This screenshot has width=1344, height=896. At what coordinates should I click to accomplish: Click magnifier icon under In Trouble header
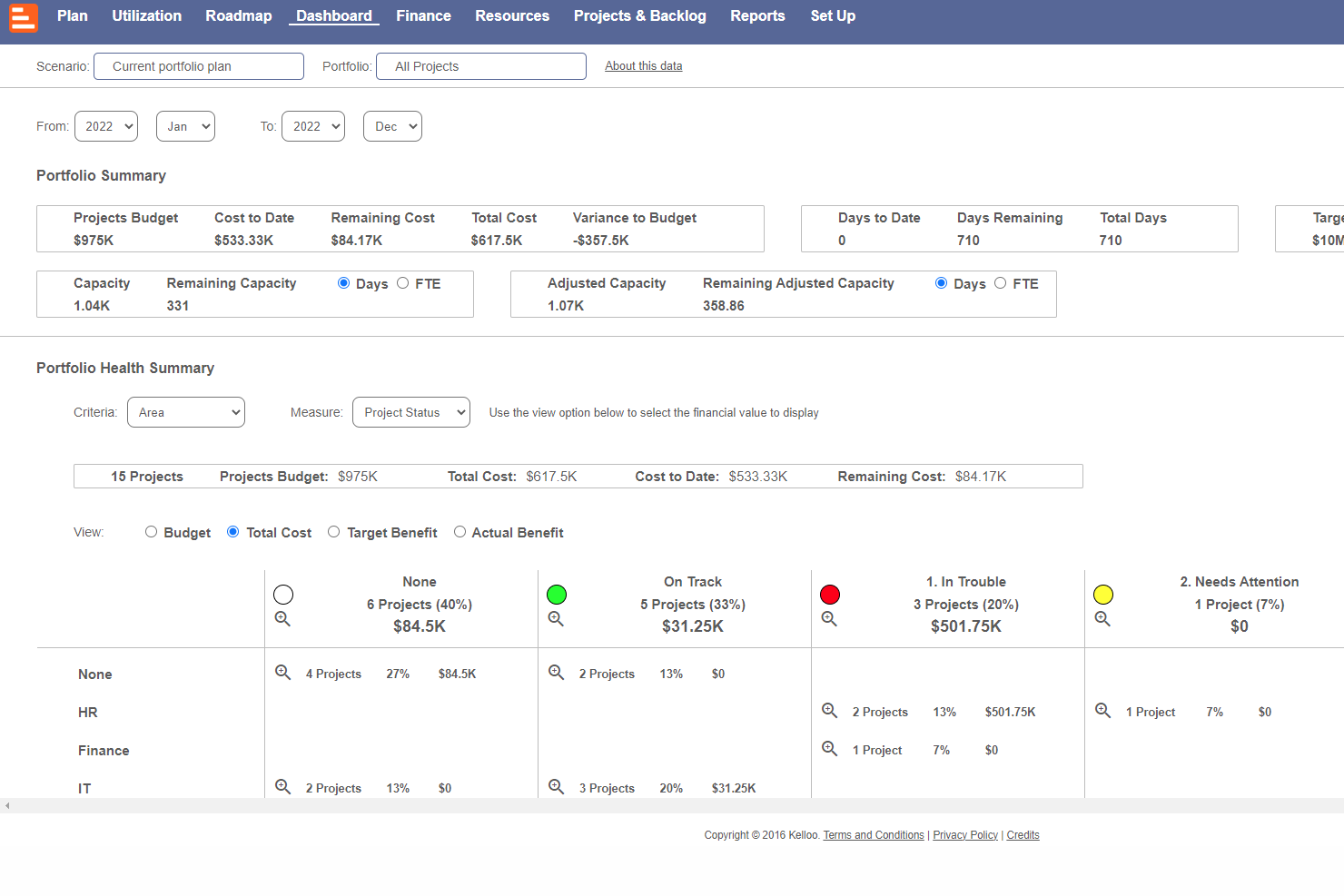coord(829,619)
